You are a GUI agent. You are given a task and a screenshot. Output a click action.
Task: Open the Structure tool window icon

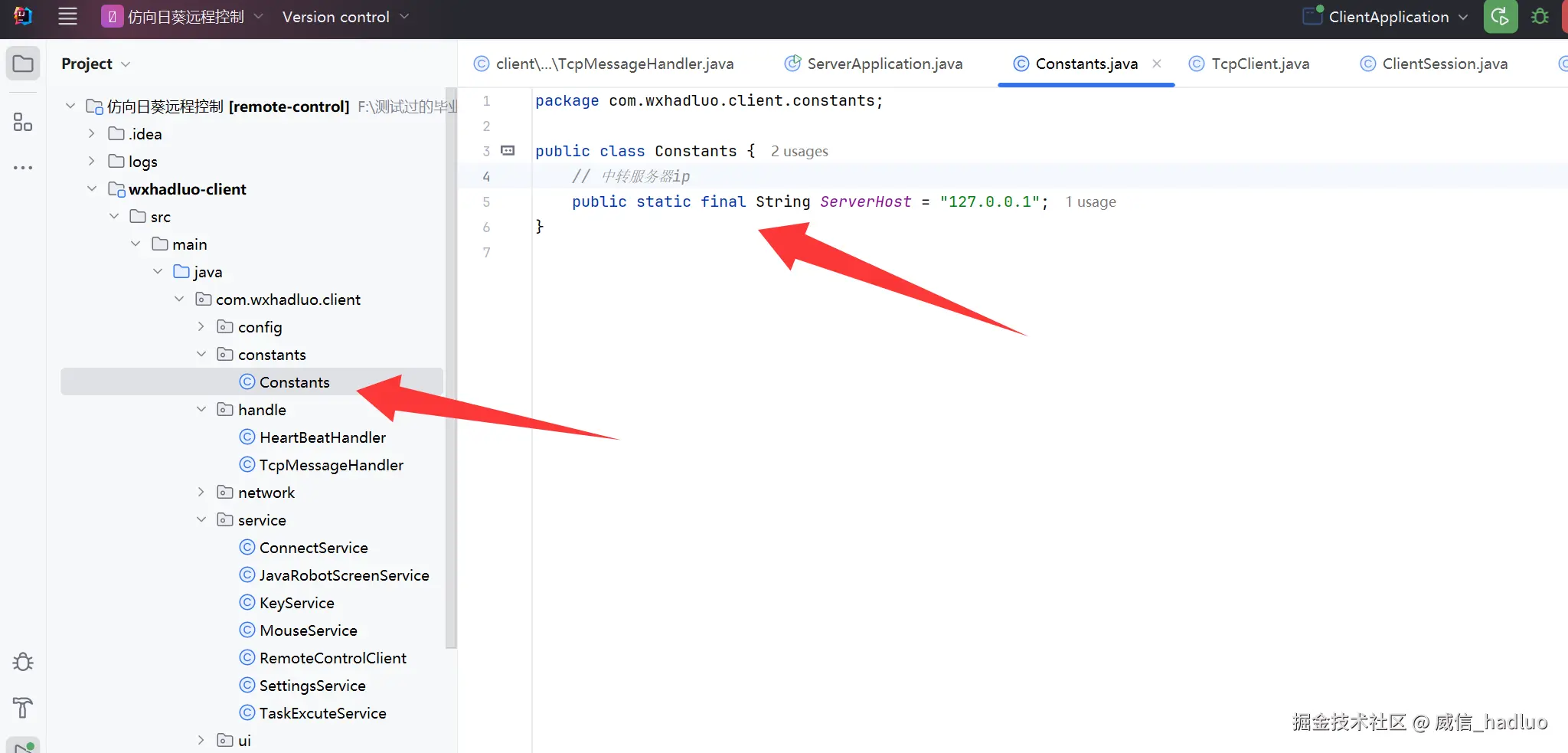pyautogui.click(x=23, y=122)
